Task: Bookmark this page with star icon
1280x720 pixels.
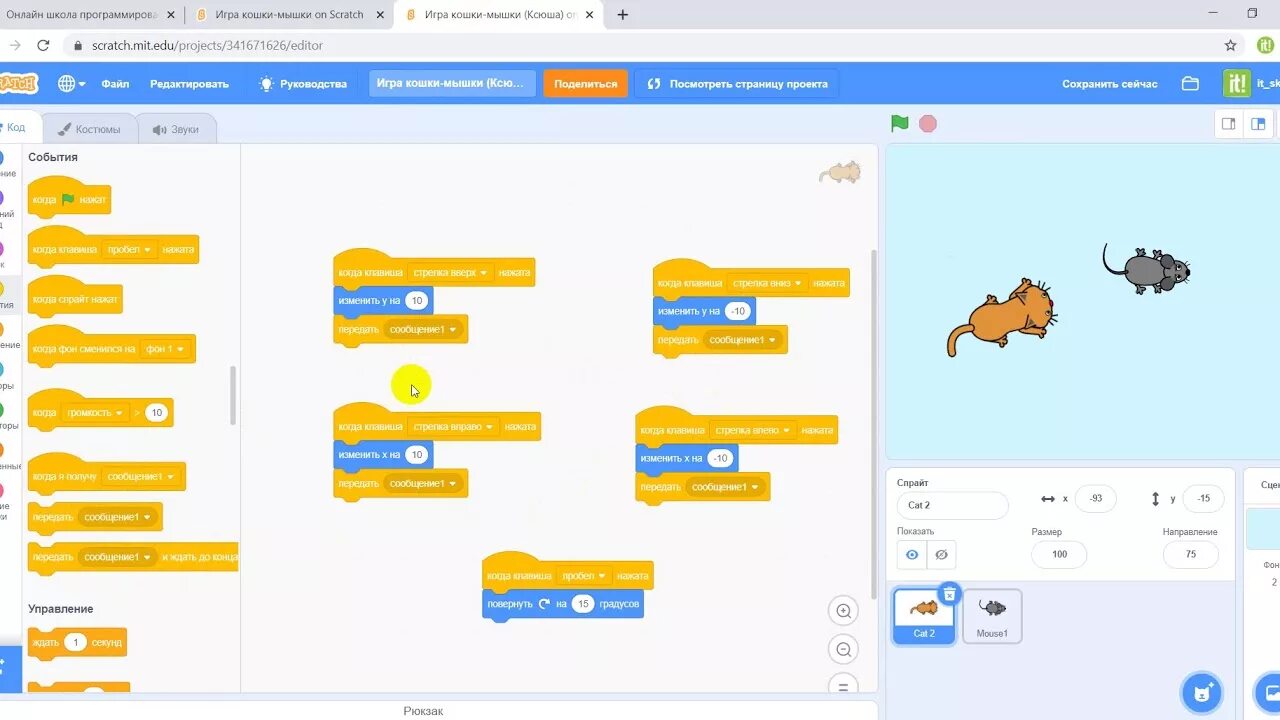Action: (1230, 45)
